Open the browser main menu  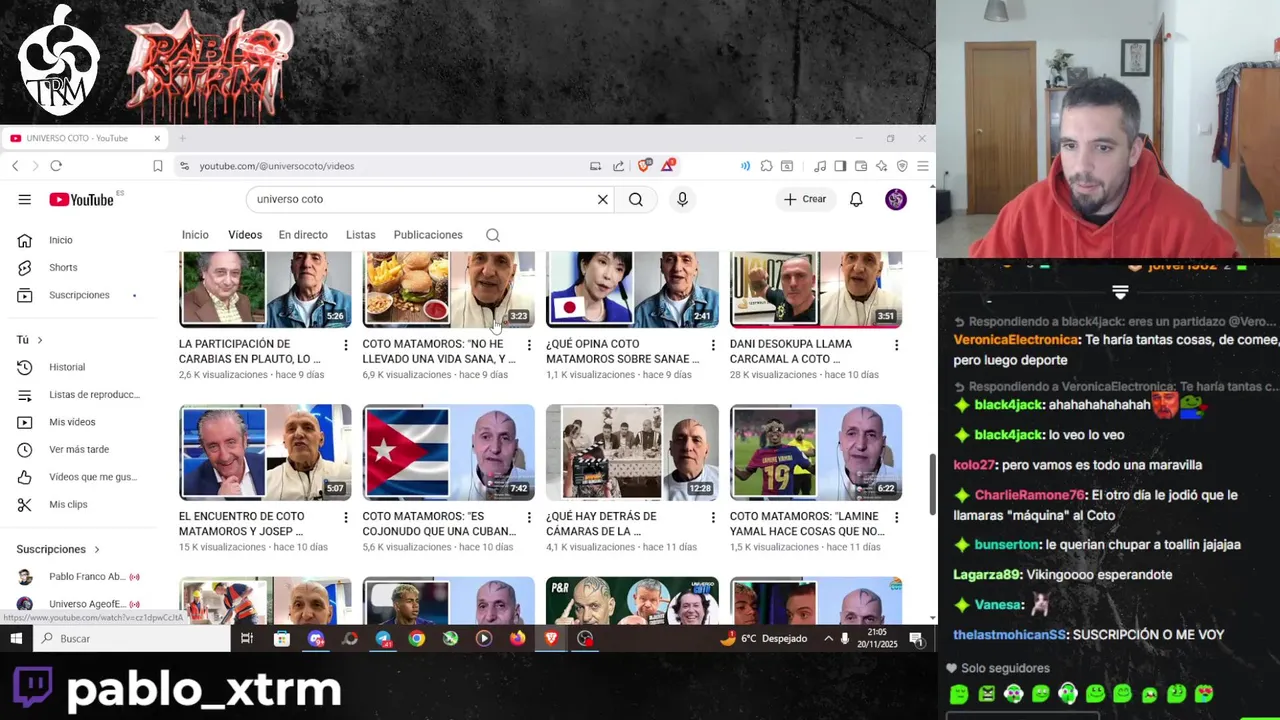(x=922, y=166)
